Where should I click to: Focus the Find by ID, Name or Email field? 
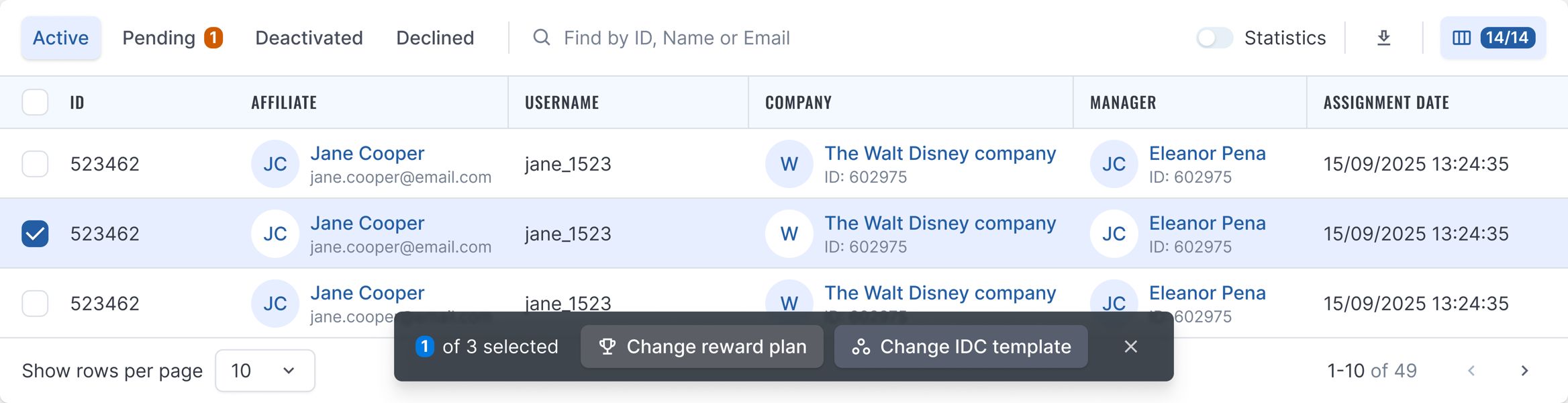coord(677,38)
